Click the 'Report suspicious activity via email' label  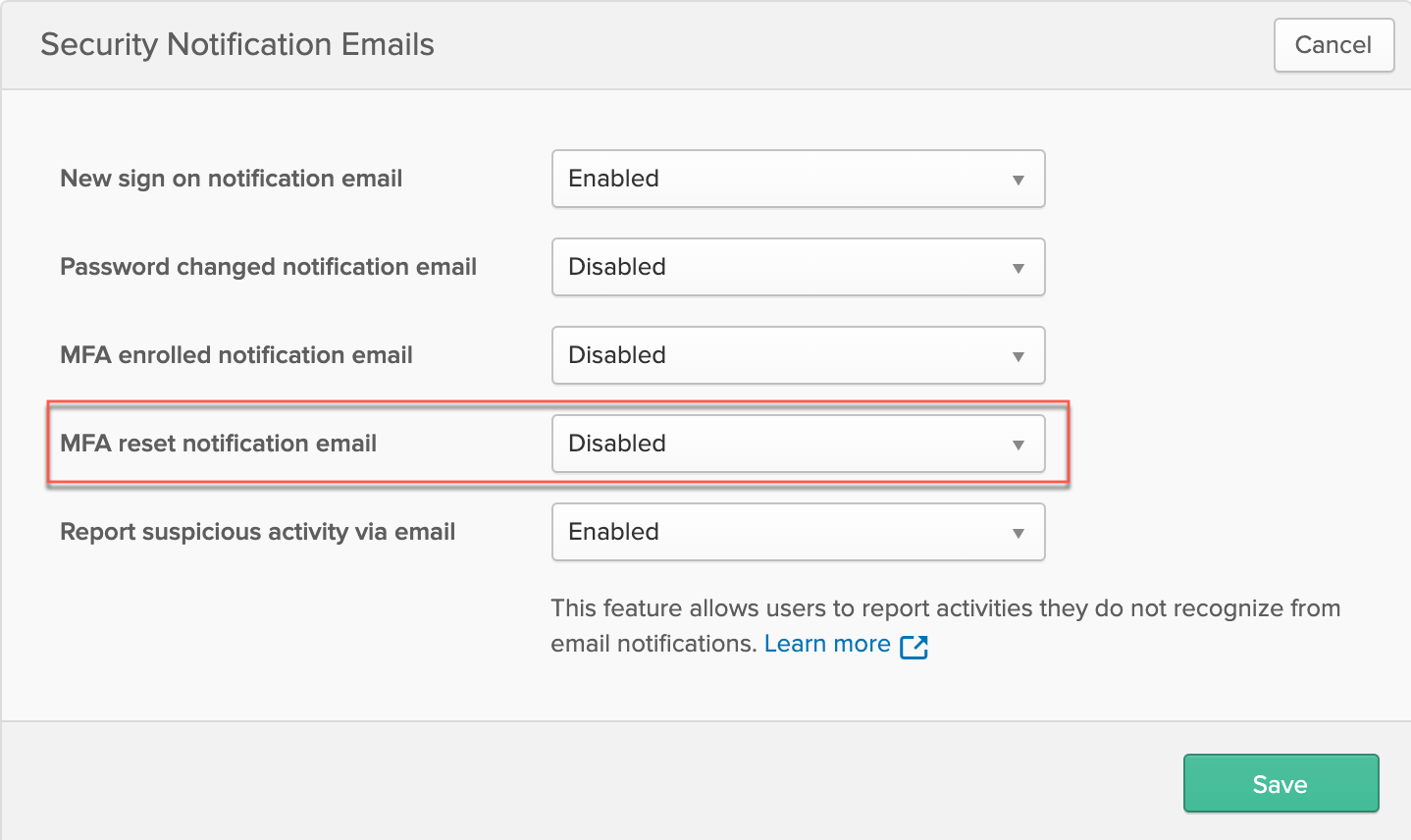click(x=258, y=532)
